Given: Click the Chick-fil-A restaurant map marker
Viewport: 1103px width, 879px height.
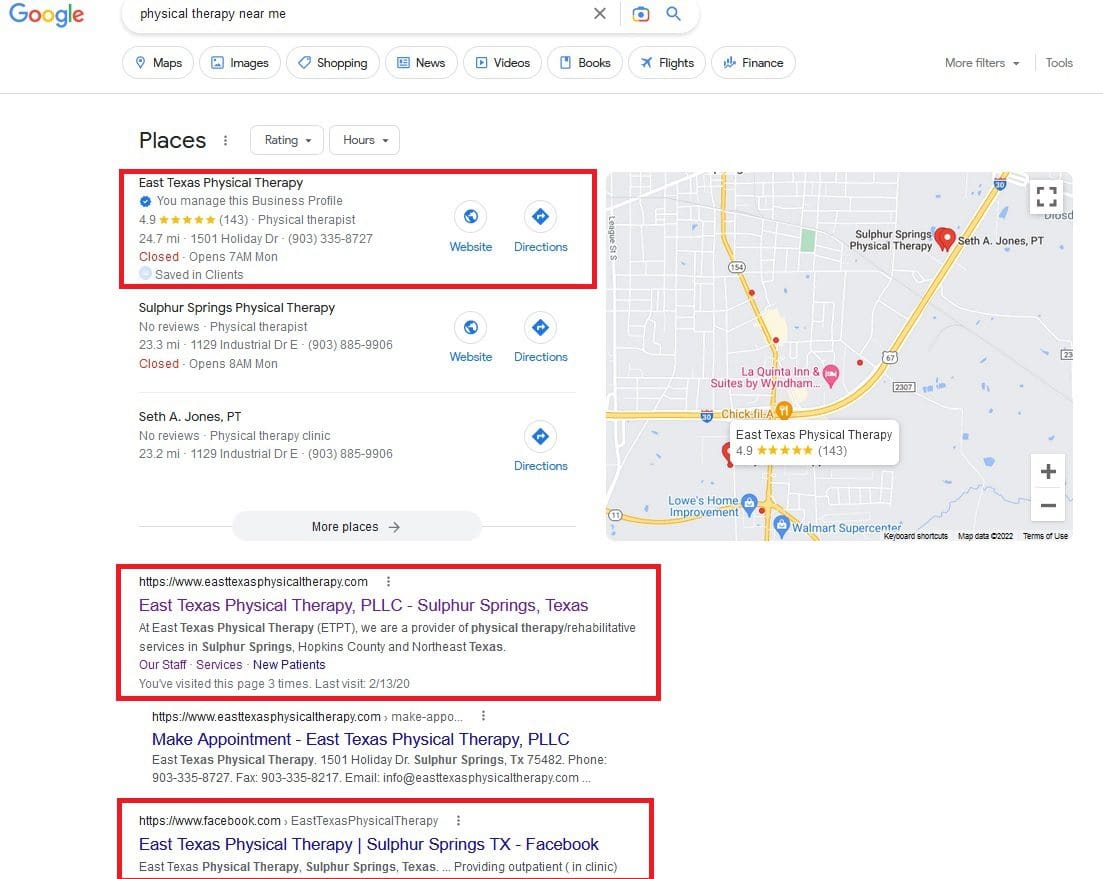Looking at the screenshot, I should point(784,410).
